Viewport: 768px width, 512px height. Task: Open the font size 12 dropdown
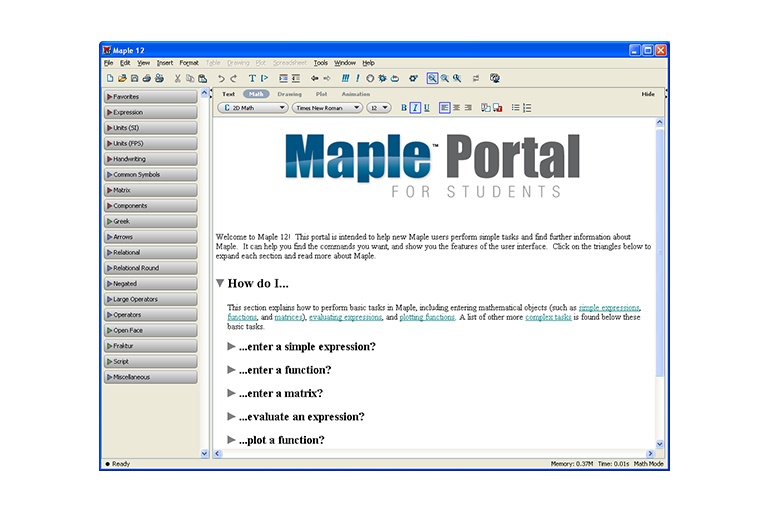click(x=379, y=108)
